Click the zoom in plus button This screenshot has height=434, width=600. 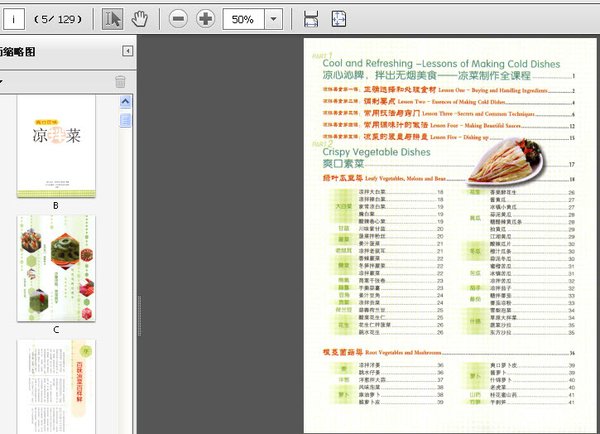pos(206,19)
